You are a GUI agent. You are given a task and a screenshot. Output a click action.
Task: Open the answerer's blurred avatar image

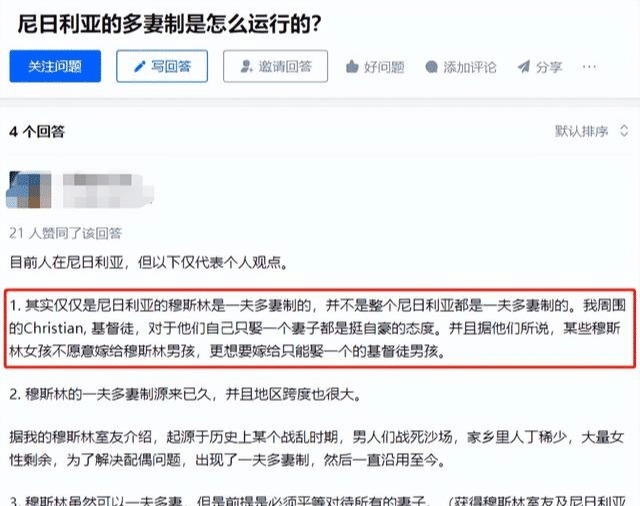[29, 190]
